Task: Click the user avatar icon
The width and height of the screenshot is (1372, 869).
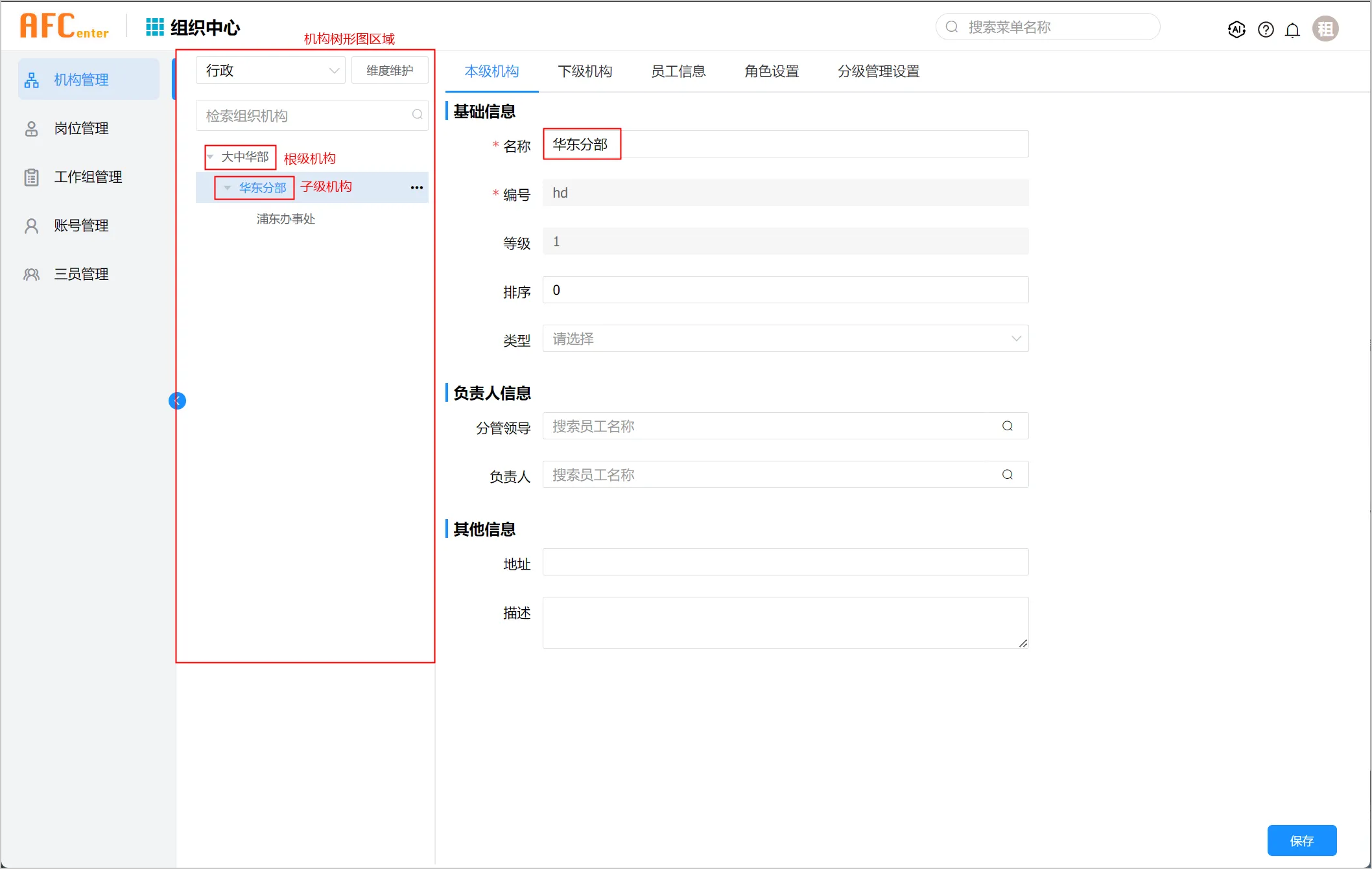Action: point(1325,29)
